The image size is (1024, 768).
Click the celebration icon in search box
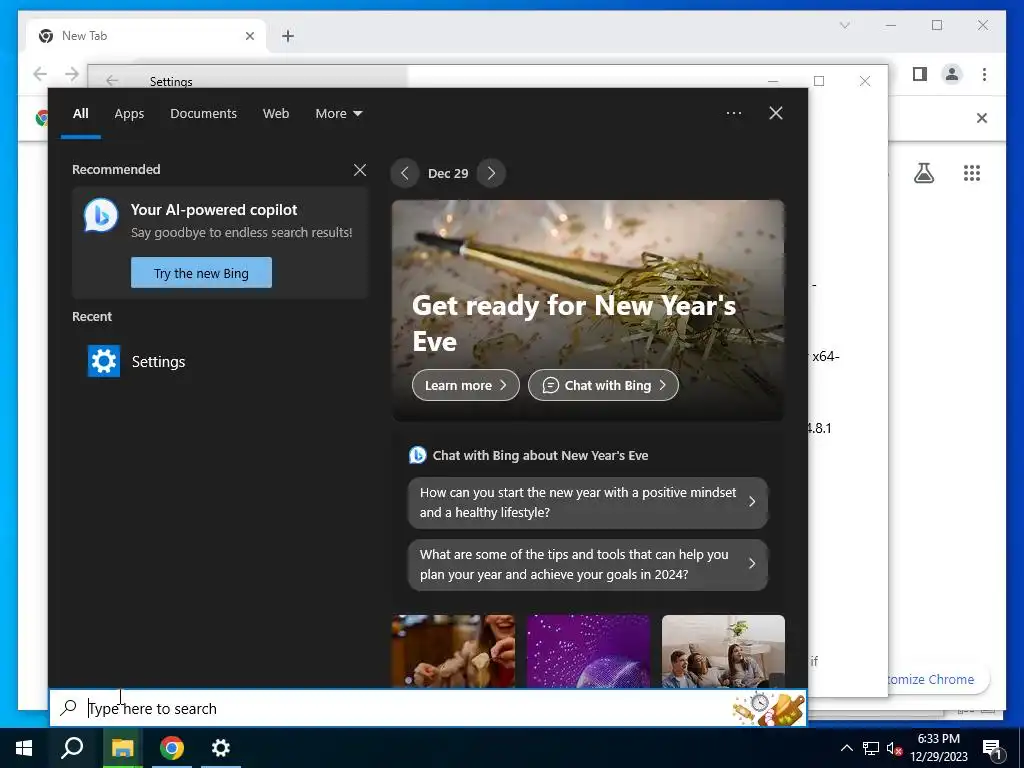769,709
